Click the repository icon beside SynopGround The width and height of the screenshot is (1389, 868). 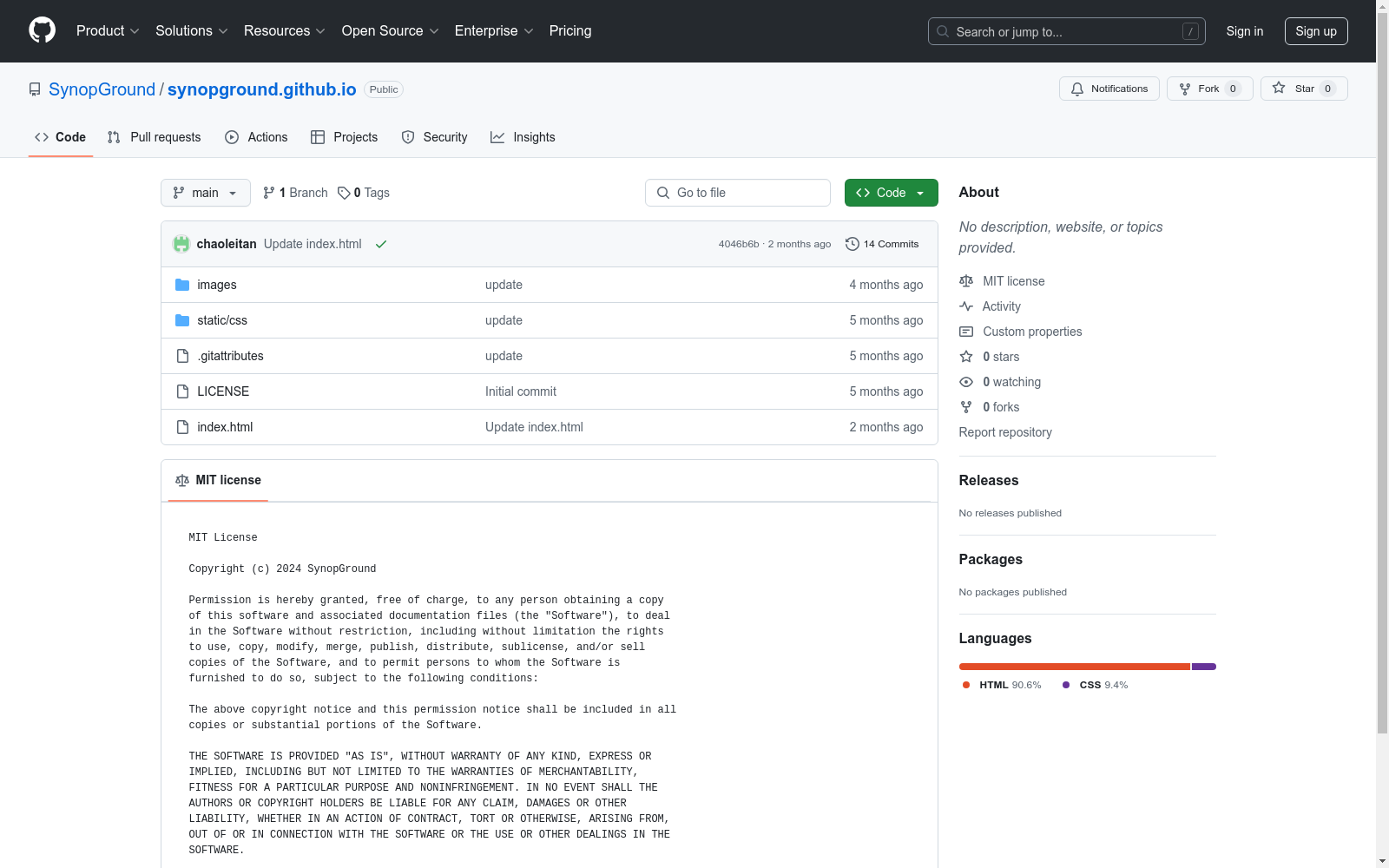click(35, 89)
